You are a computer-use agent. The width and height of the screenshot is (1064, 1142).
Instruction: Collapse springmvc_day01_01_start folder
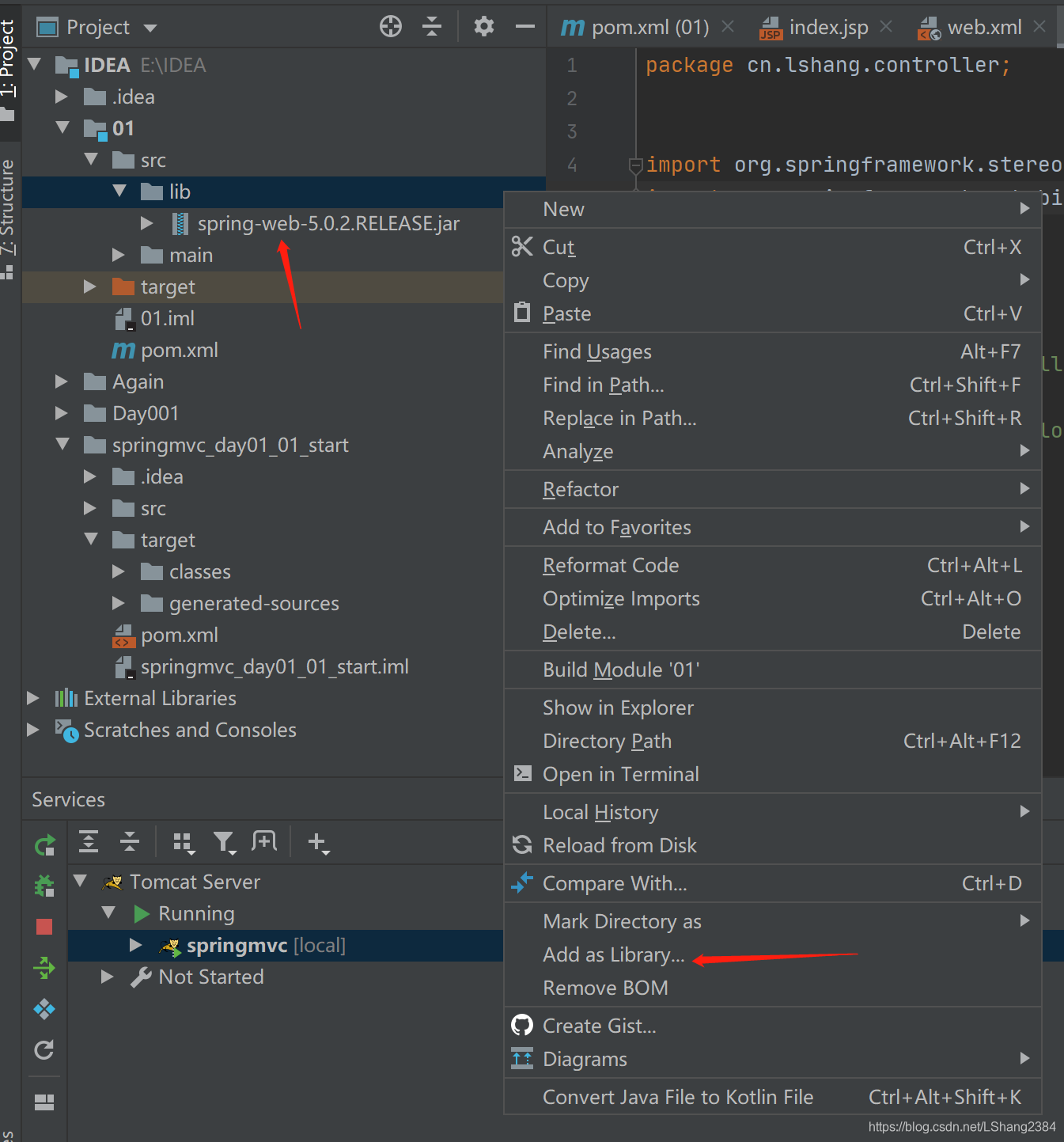[x=62, y=444]
